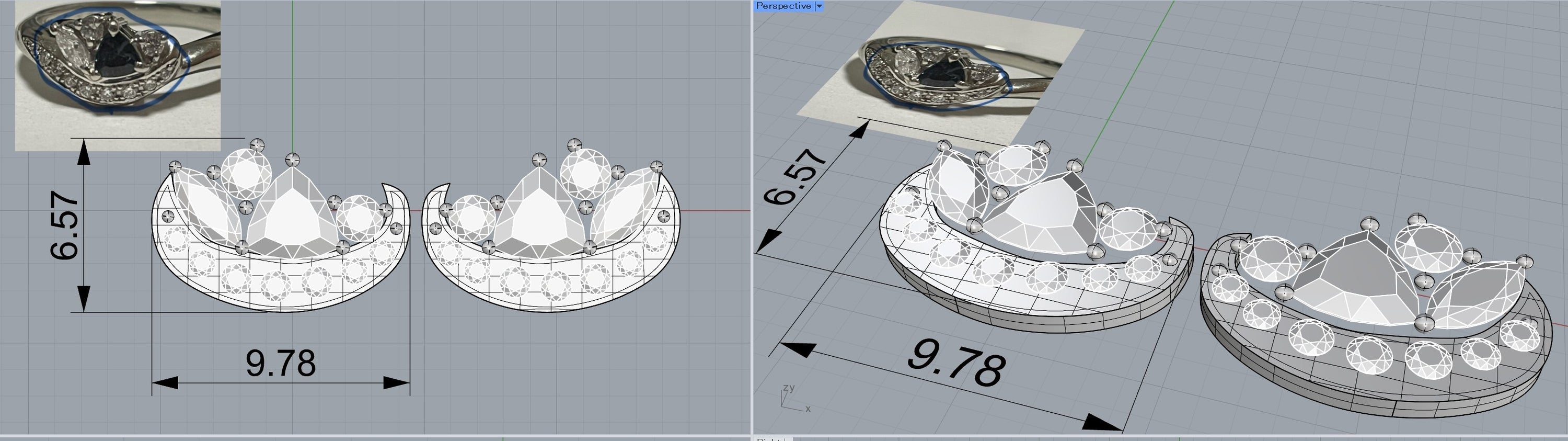Image resolution: width=1568 pixels, height=441 pixels.
Task: Select the prong above the left model's trillion stone
Action: tap(293, 160)
